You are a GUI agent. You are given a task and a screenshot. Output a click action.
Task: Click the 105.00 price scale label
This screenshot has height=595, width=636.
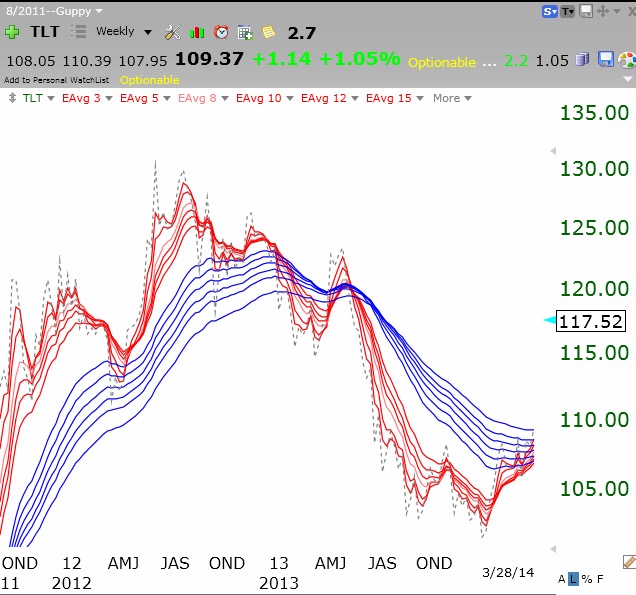[594, 488]
